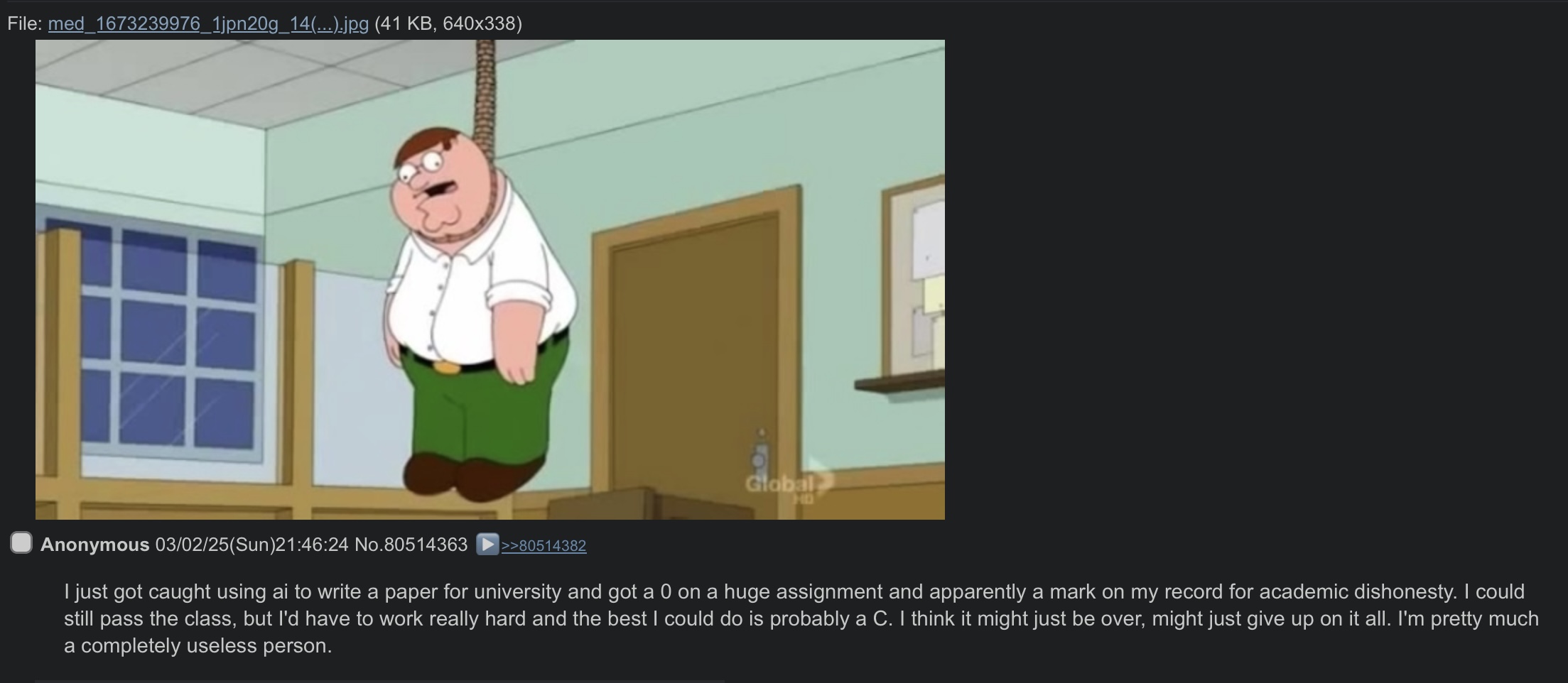The width and height of the screenshot is (1568, 683).
Task: Click the "File:" label text
Action: click(x=25, y=23)
